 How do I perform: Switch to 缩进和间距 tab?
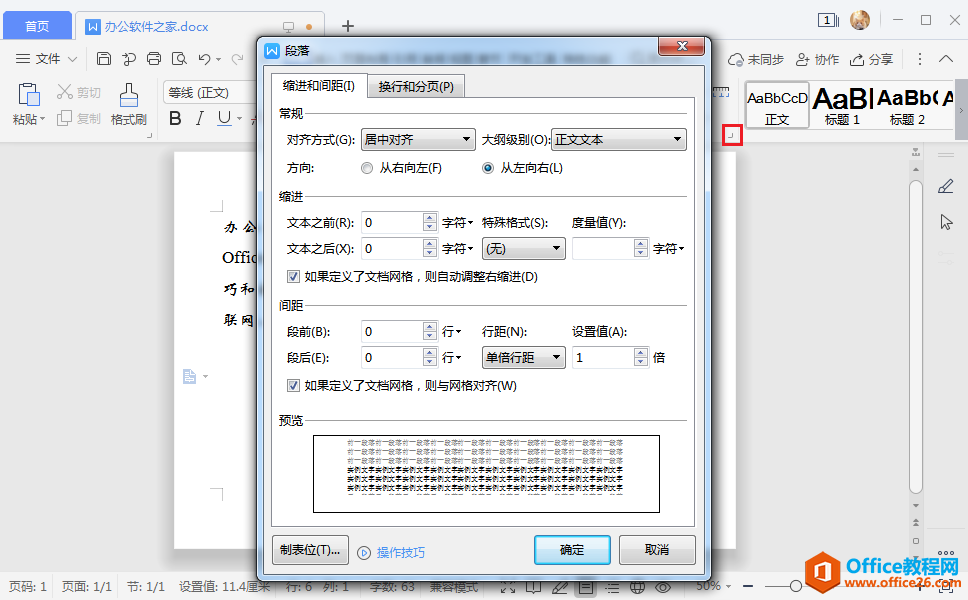(x=319, y=86)
